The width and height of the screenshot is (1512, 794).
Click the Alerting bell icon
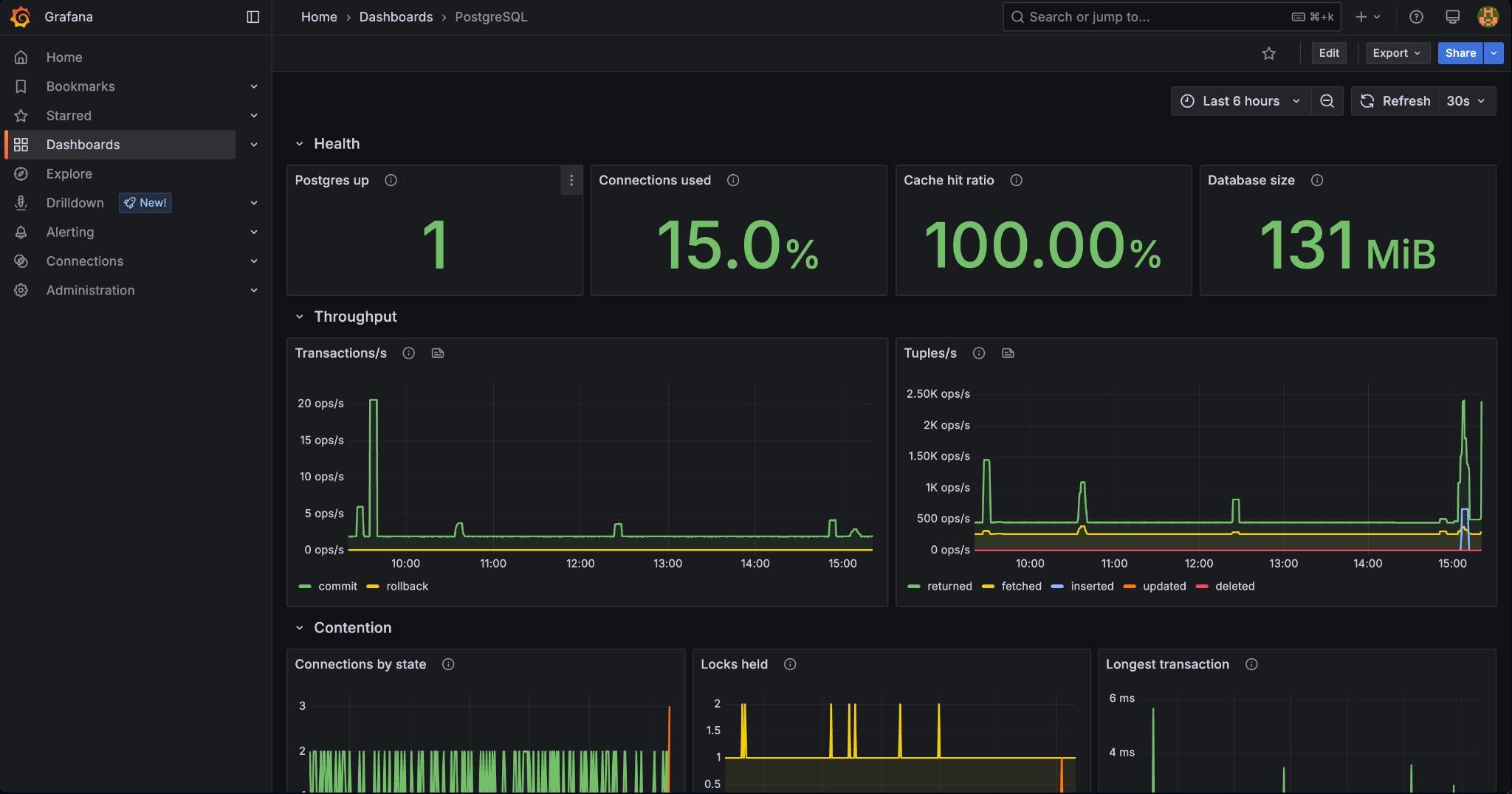click(21, 232)
